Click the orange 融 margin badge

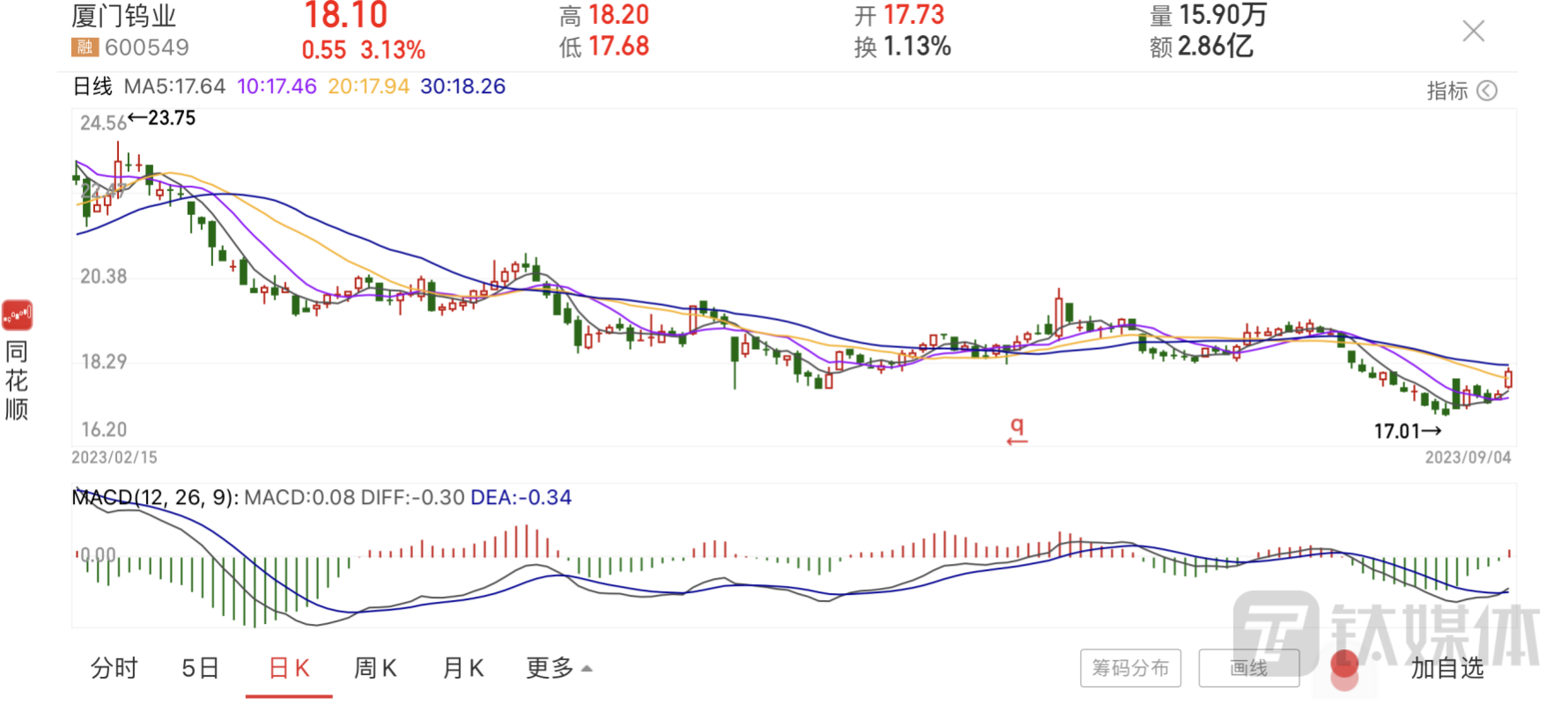(85, 48)
